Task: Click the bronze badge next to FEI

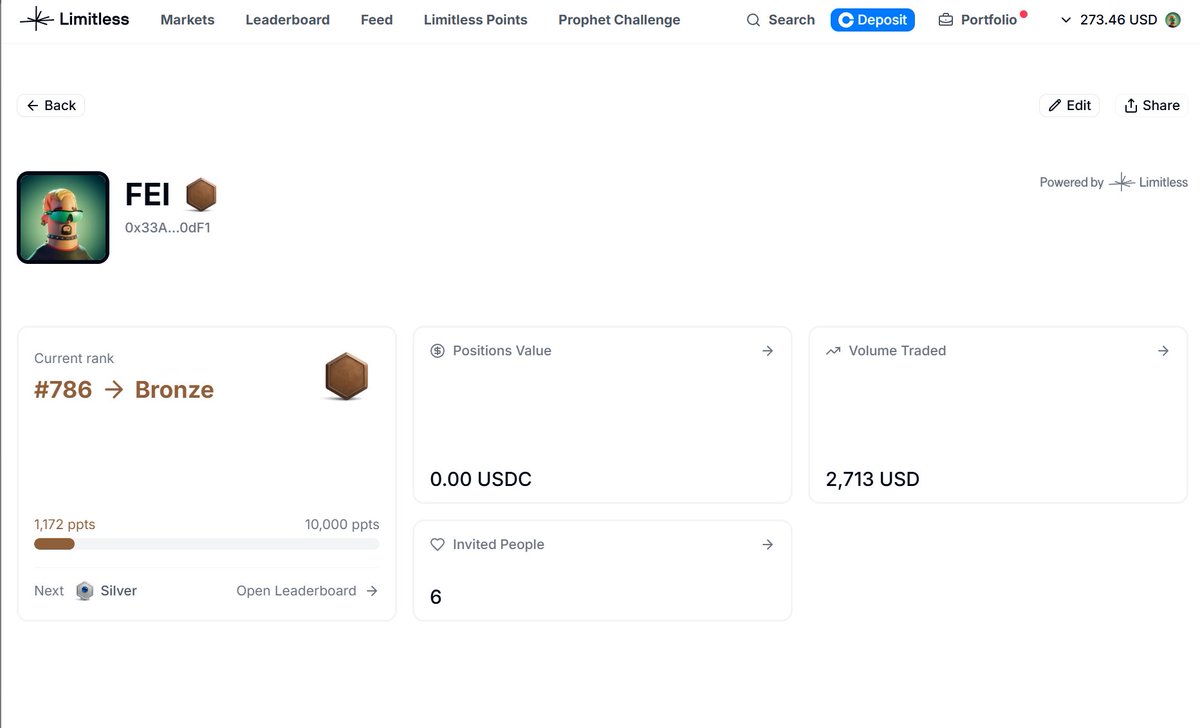Action: 201,195
